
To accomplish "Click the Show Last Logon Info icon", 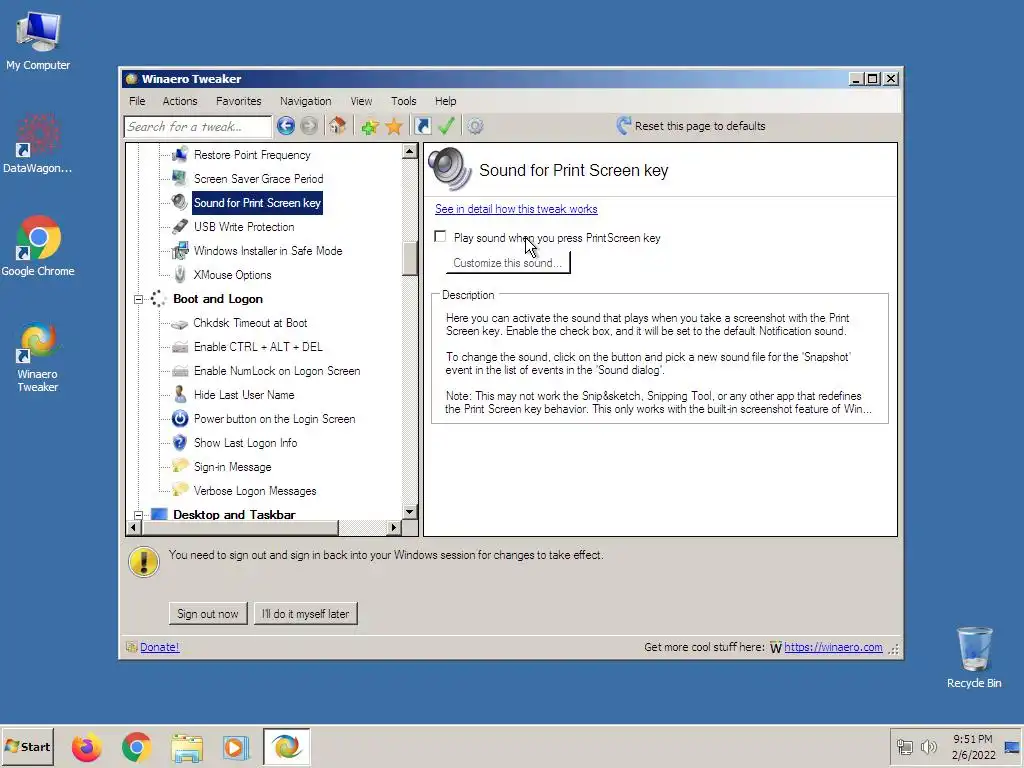I will pos(180,443).
